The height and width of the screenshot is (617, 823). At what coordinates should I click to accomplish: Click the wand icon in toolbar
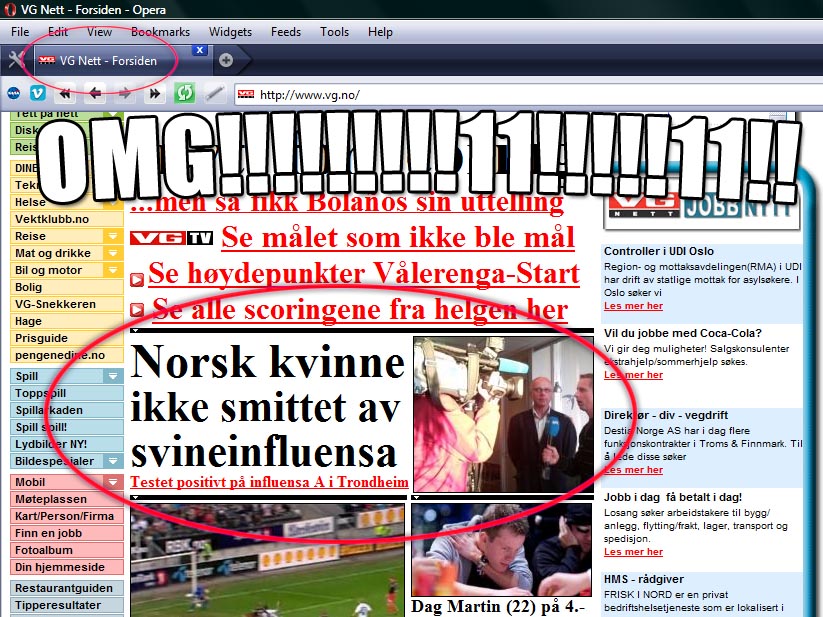coord(214,93)
